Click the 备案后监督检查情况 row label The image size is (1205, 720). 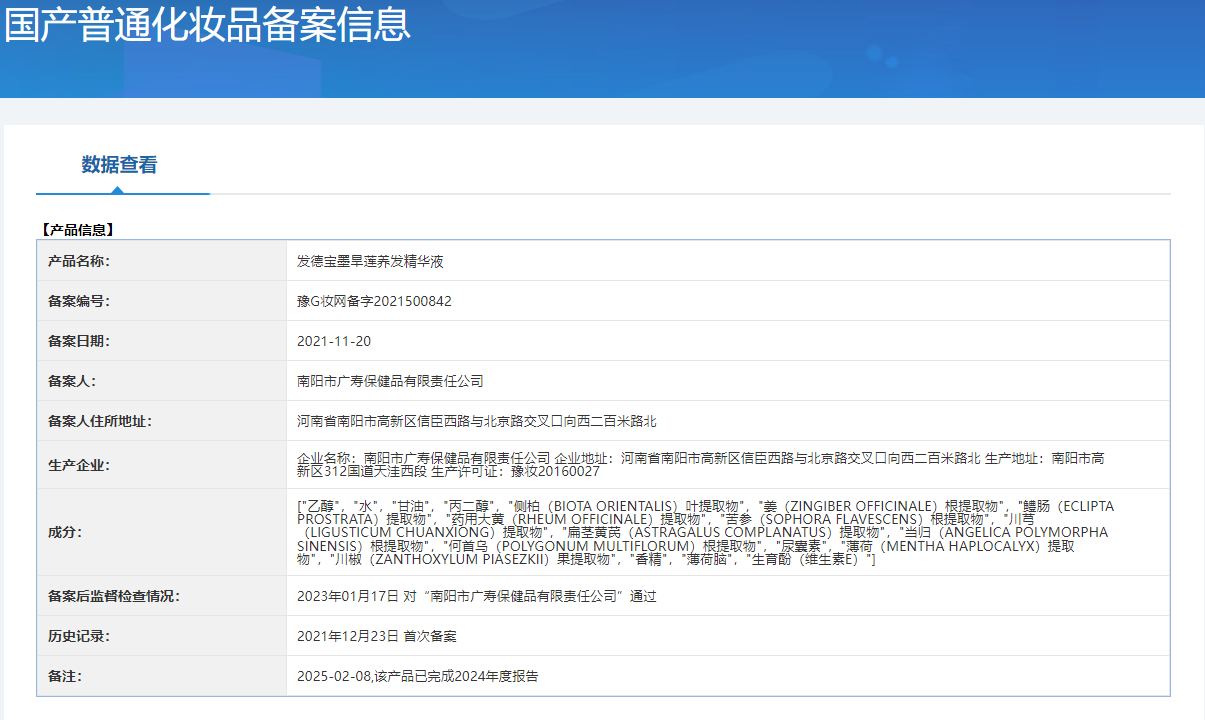coord(114,596)
